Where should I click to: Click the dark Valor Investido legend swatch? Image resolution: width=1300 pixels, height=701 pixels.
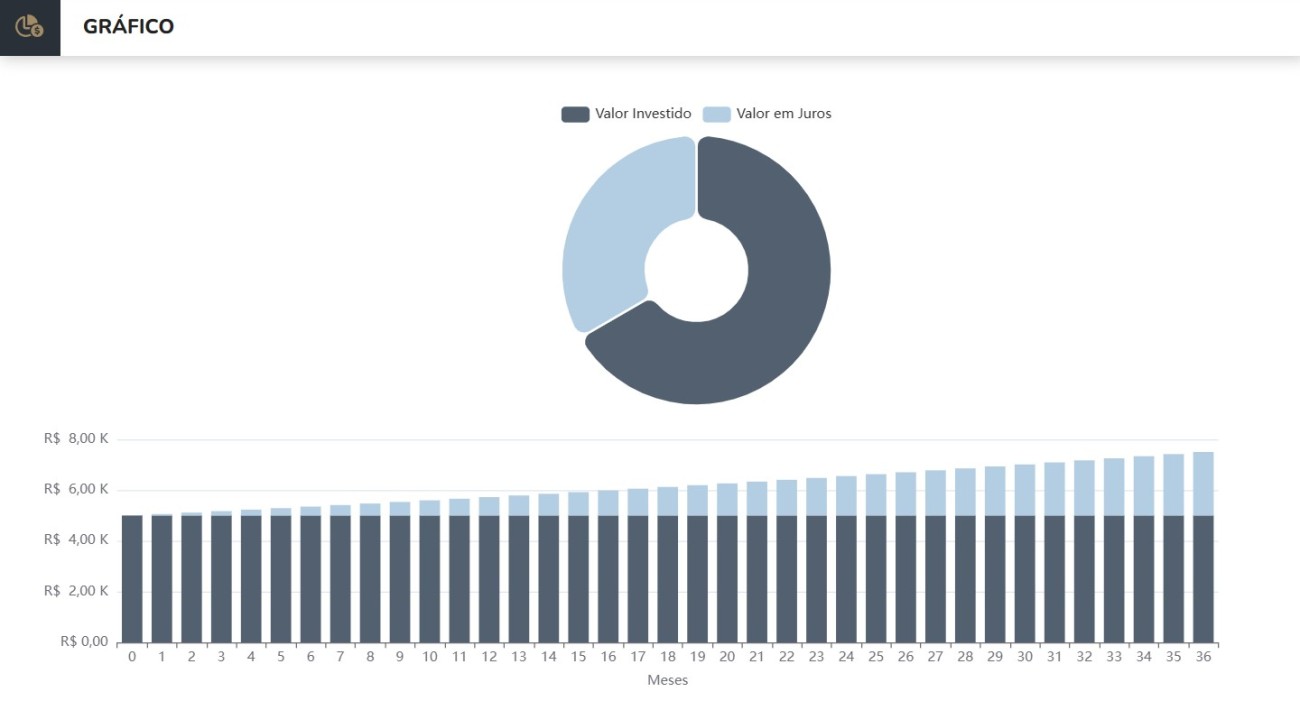coord(575,114)
